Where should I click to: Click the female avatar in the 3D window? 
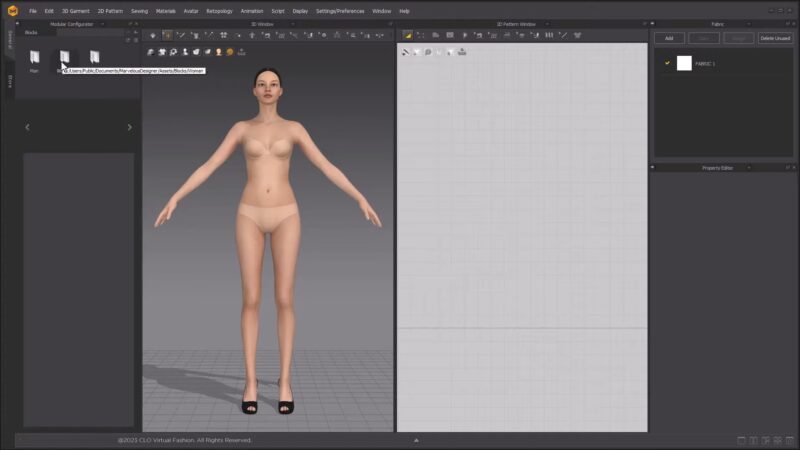click(268, 240)
